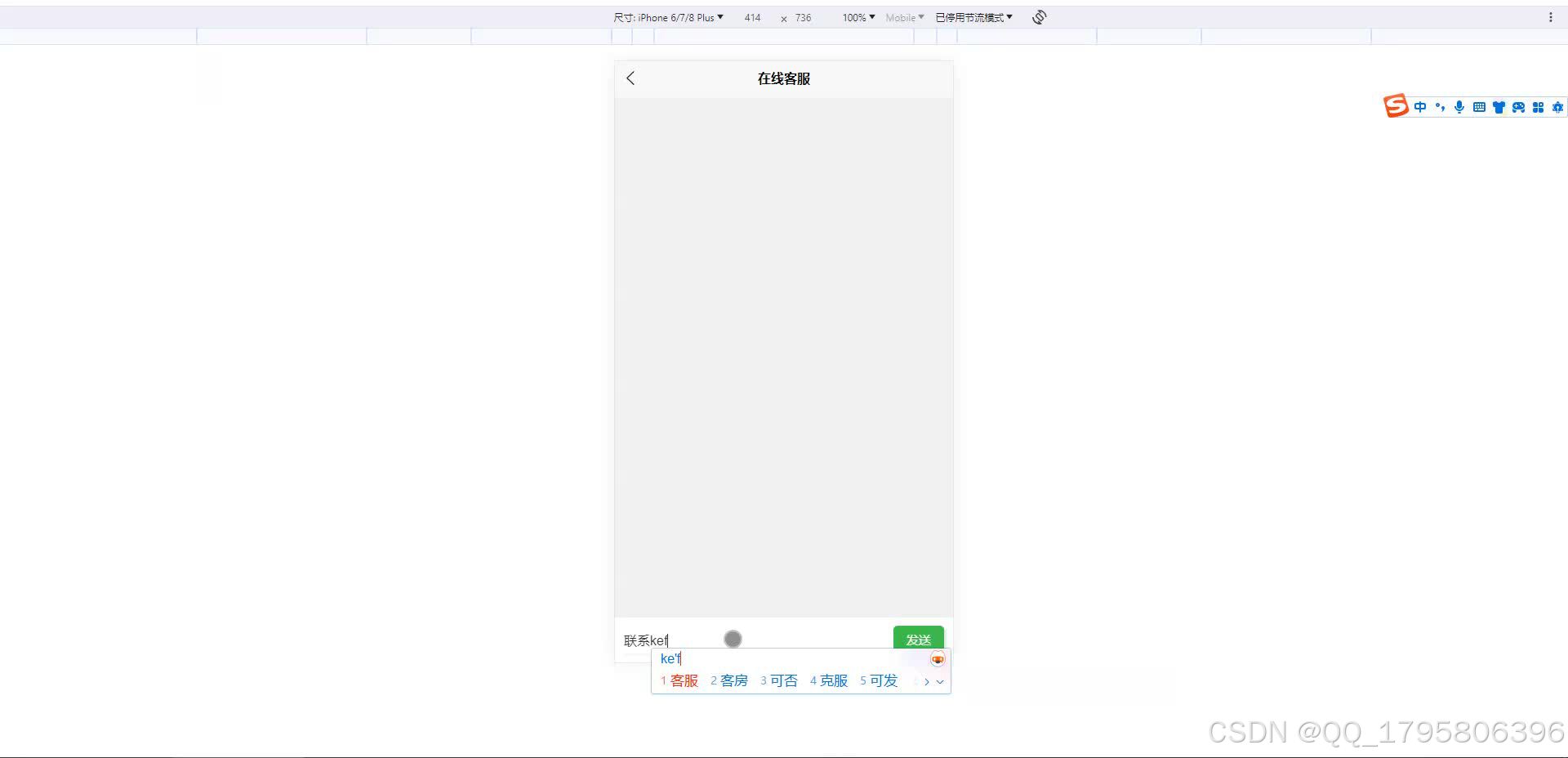Edit the viewport height value 736

(804, 17)
